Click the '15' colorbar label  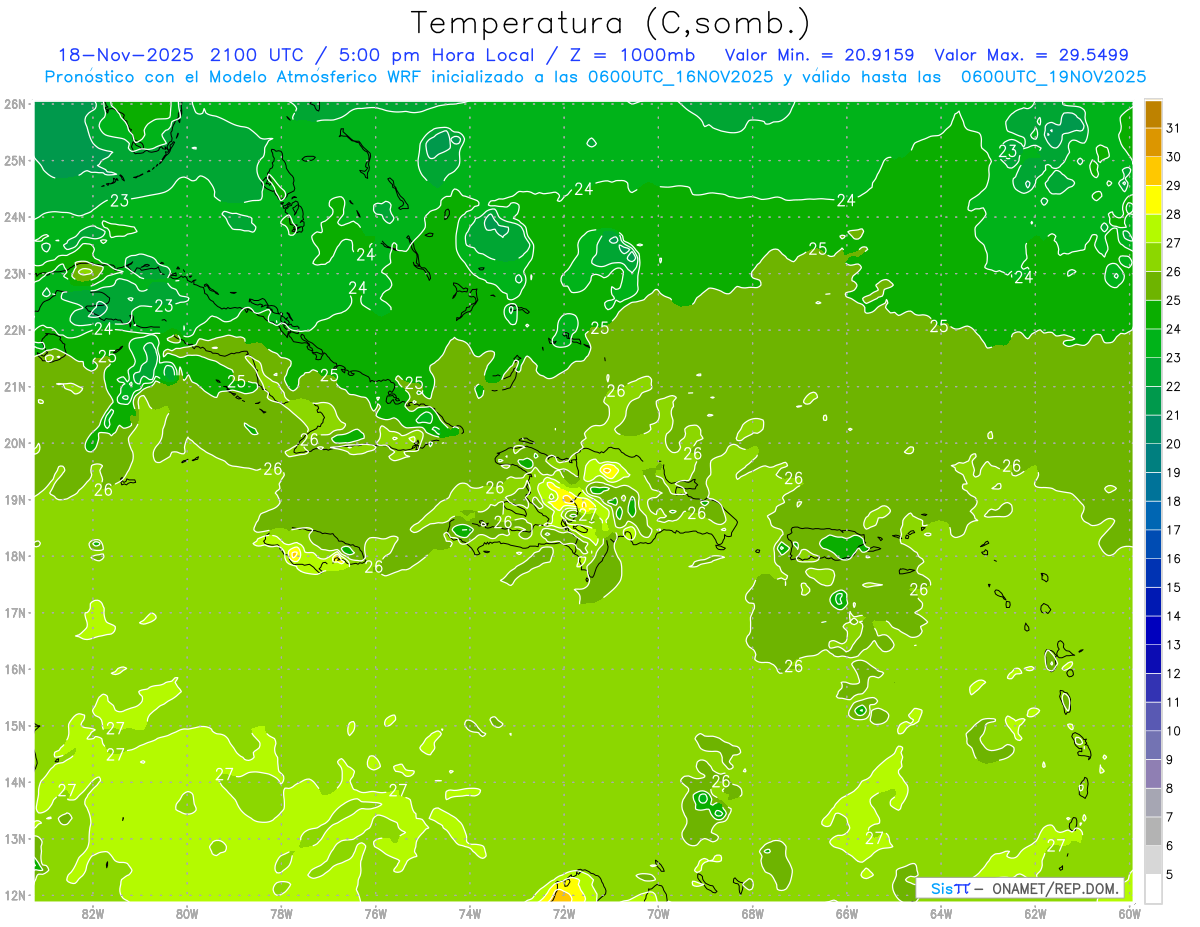1174,587
